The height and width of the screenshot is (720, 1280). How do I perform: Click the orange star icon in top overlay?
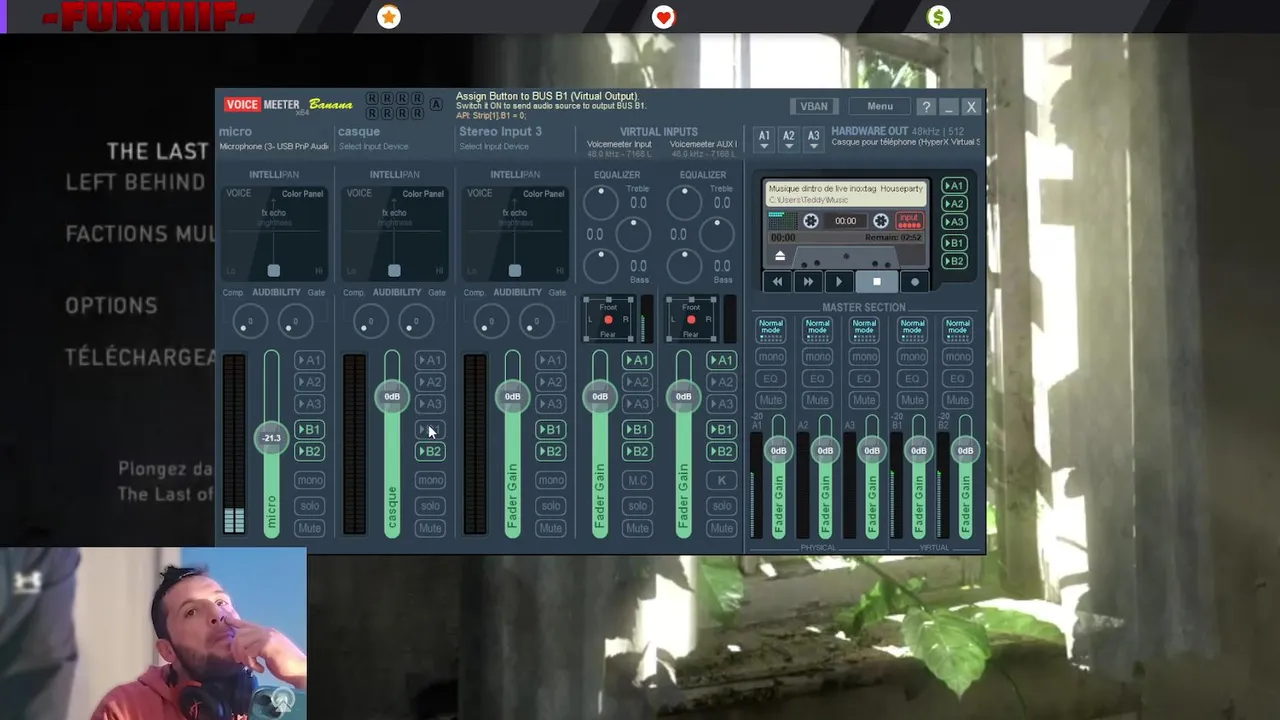pyautogui.click(x=389, y=17)
